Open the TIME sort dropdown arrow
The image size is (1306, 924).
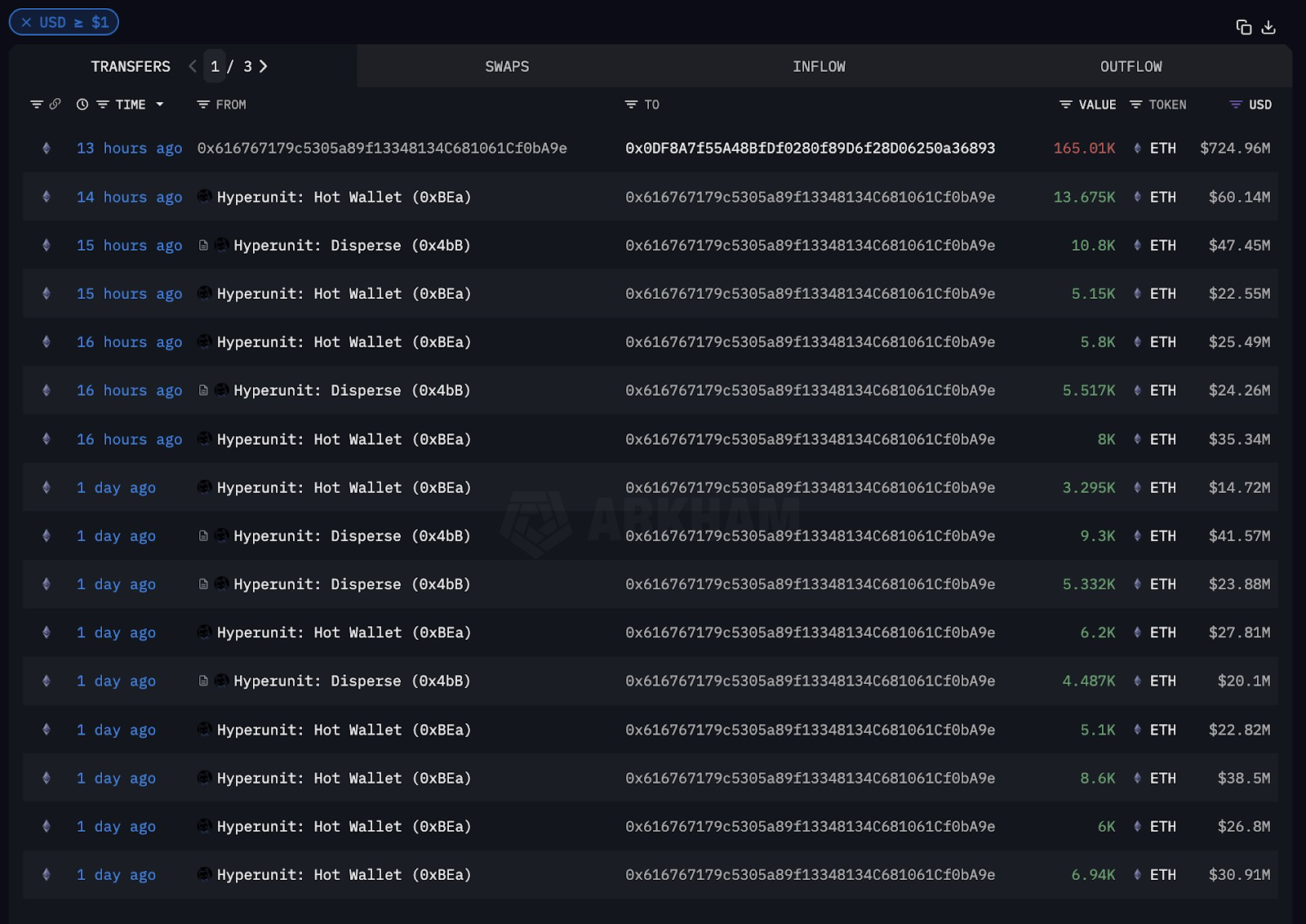pos(160,104)
